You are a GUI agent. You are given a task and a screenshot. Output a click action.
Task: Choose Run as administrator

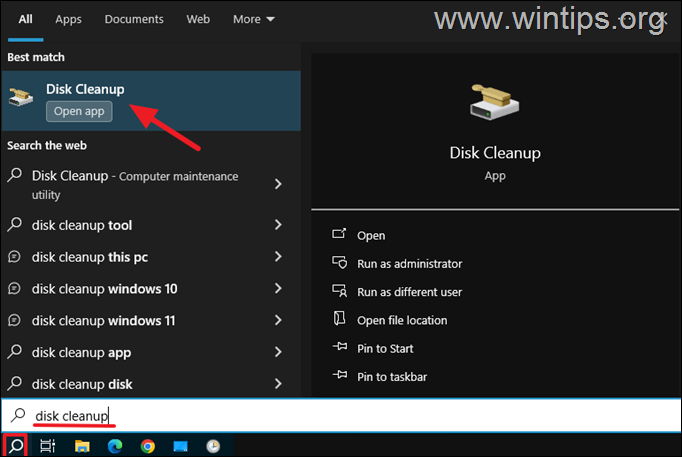409,264
